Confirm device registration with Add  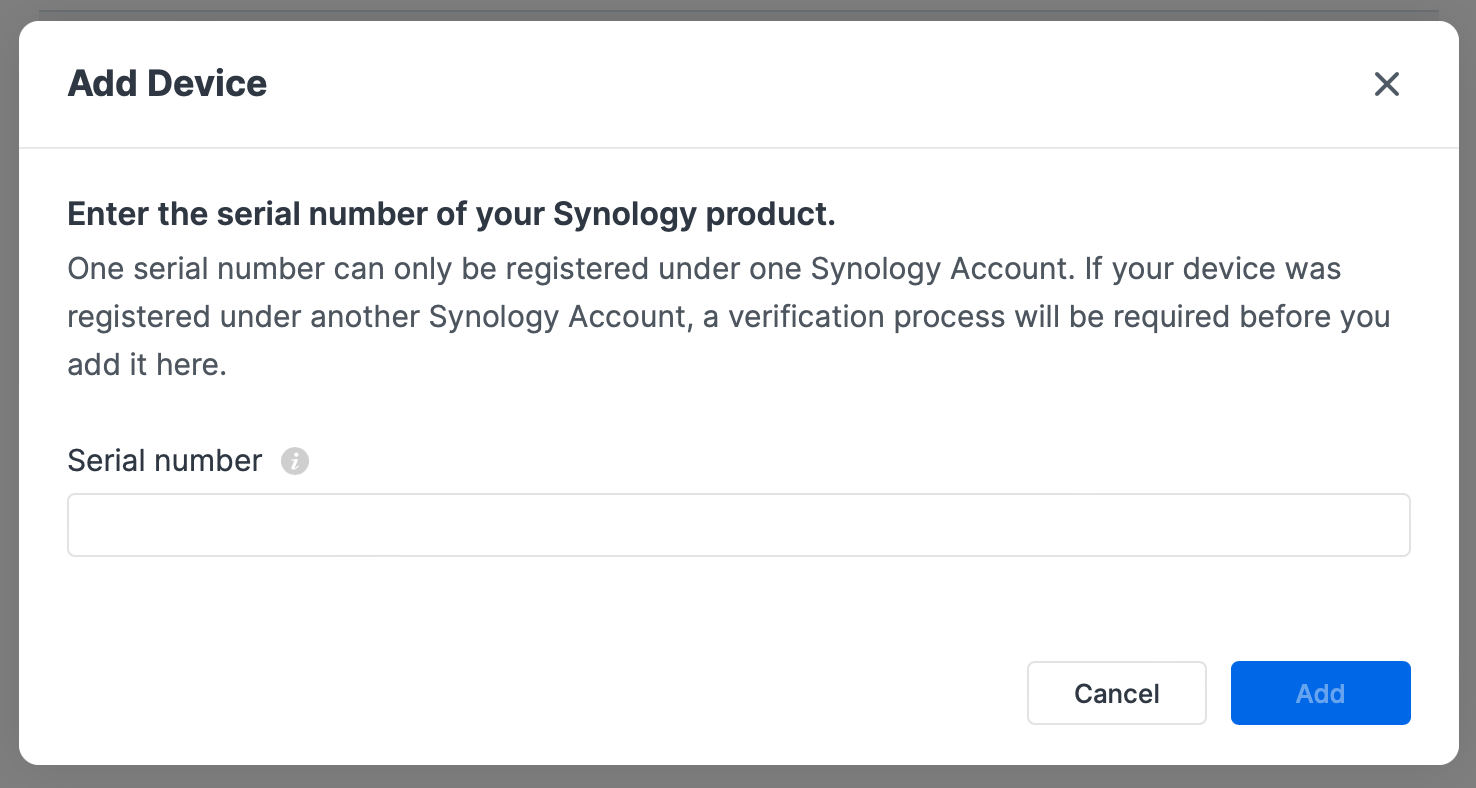click(1320, 693)
